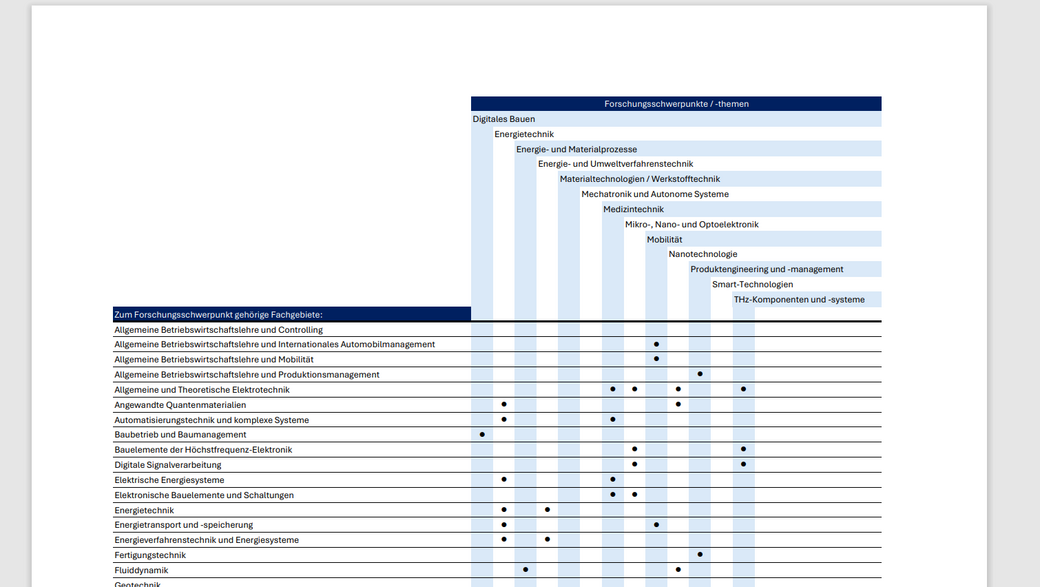Select 'Mechatronik und Autonome Systeme' heading
This screenshot has height=587, width=1040.
pyautogui.click(x=655, y=194)
